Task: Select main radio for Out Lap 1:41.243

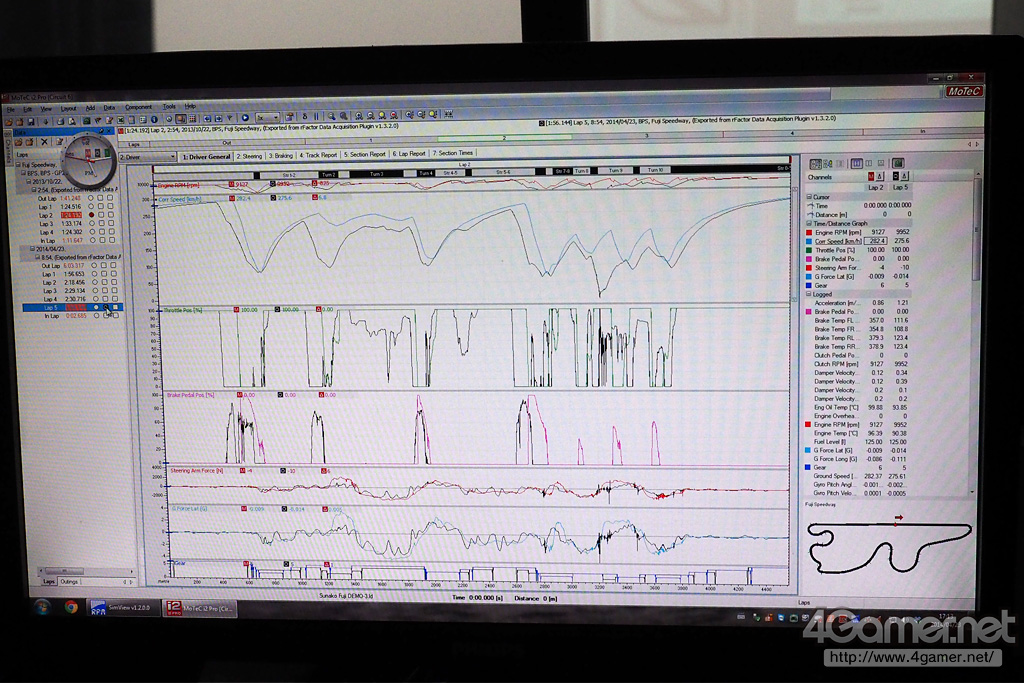Action: pos(91,198)
